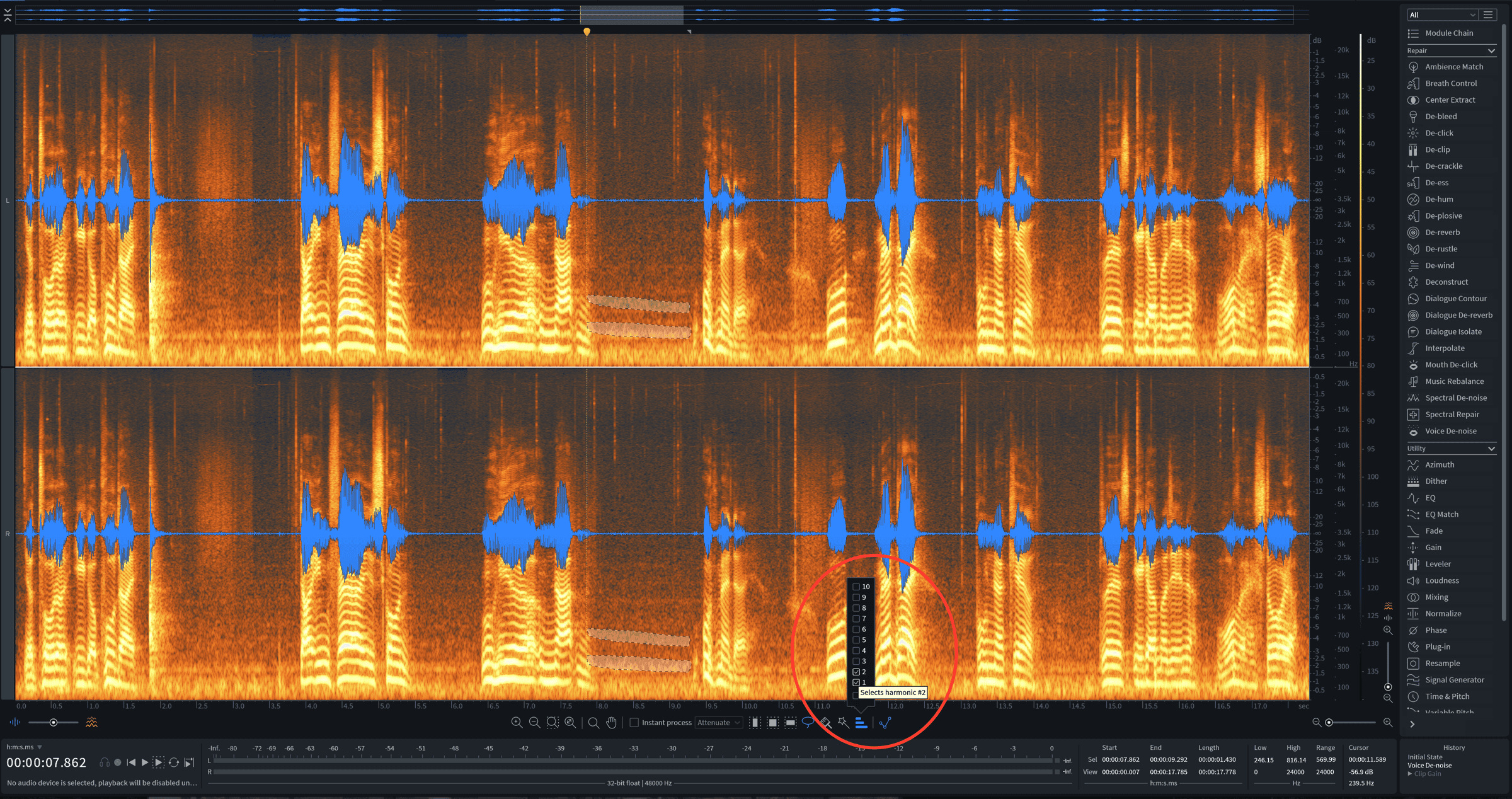Click the waveform view icon beside opacity slider

point(15,722)
